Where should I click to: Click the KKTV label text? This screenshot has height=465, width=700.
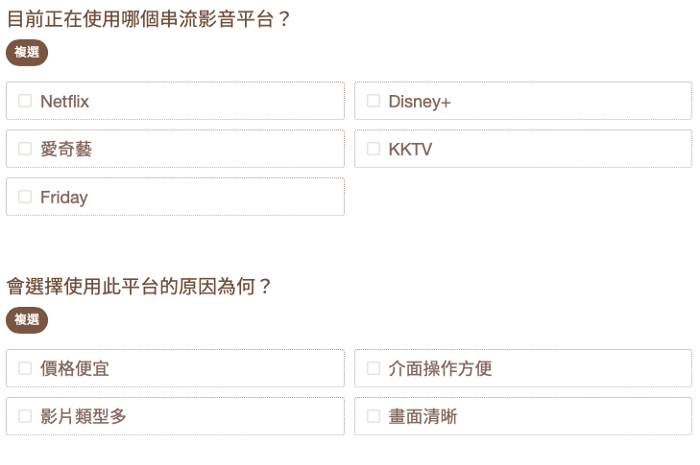tap(410, 149)
